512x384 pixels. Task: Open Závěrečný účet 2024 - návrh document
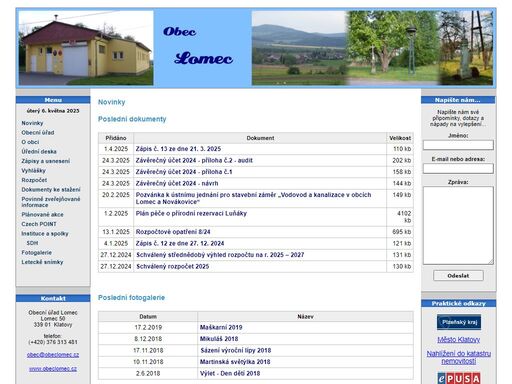(x=177, y=183)
